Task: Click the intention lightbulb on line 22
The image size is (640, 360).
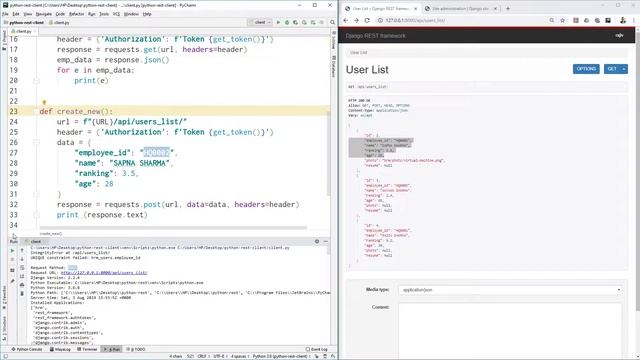Action: coord(44,102)
